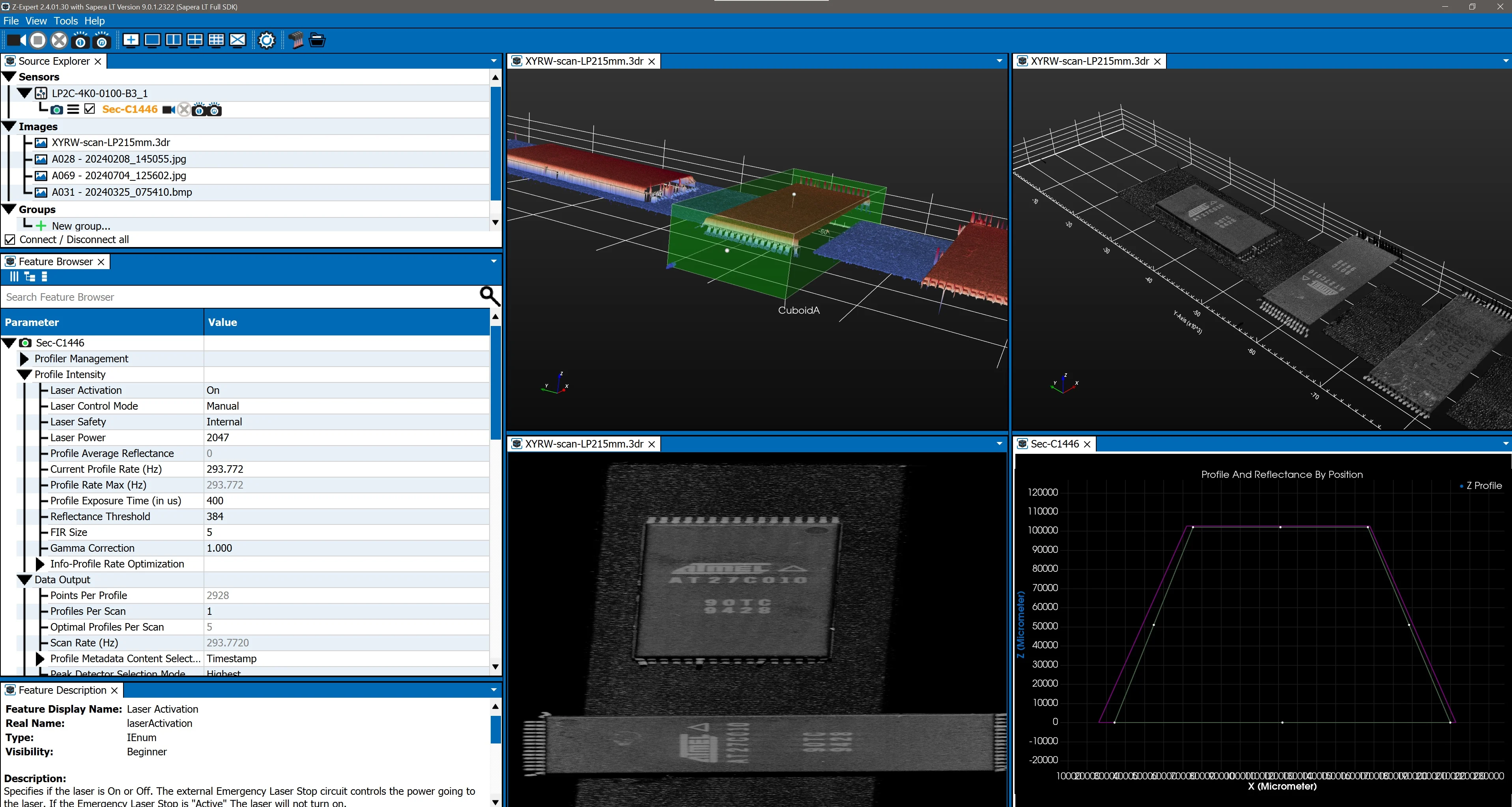The width and height of the screenshot is (1512, 807).
Task: Switch to single-view display layout
Action: pyautogui.click(x=152, y=41)
